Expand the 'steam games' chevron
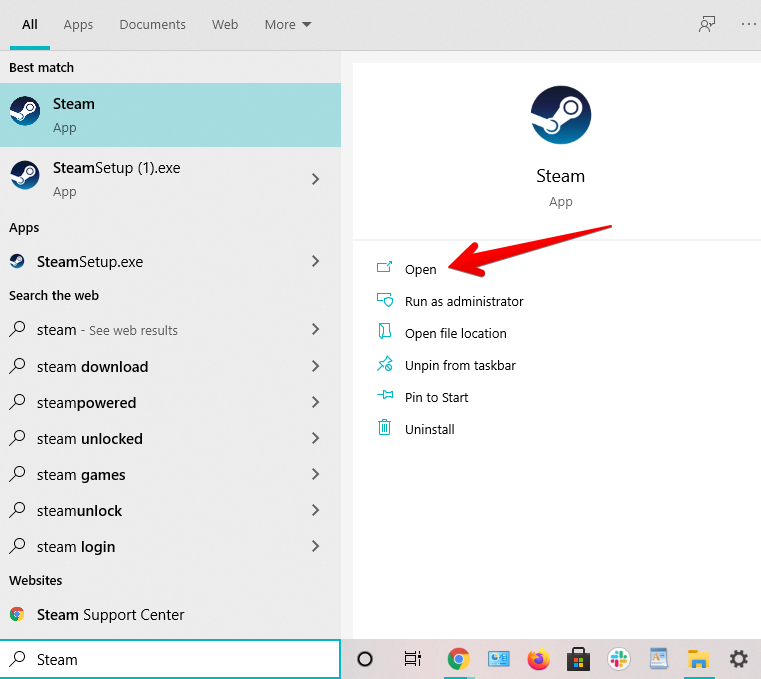Image resolution: width=761 pixels, height=679 pixels. coord(315,474)
